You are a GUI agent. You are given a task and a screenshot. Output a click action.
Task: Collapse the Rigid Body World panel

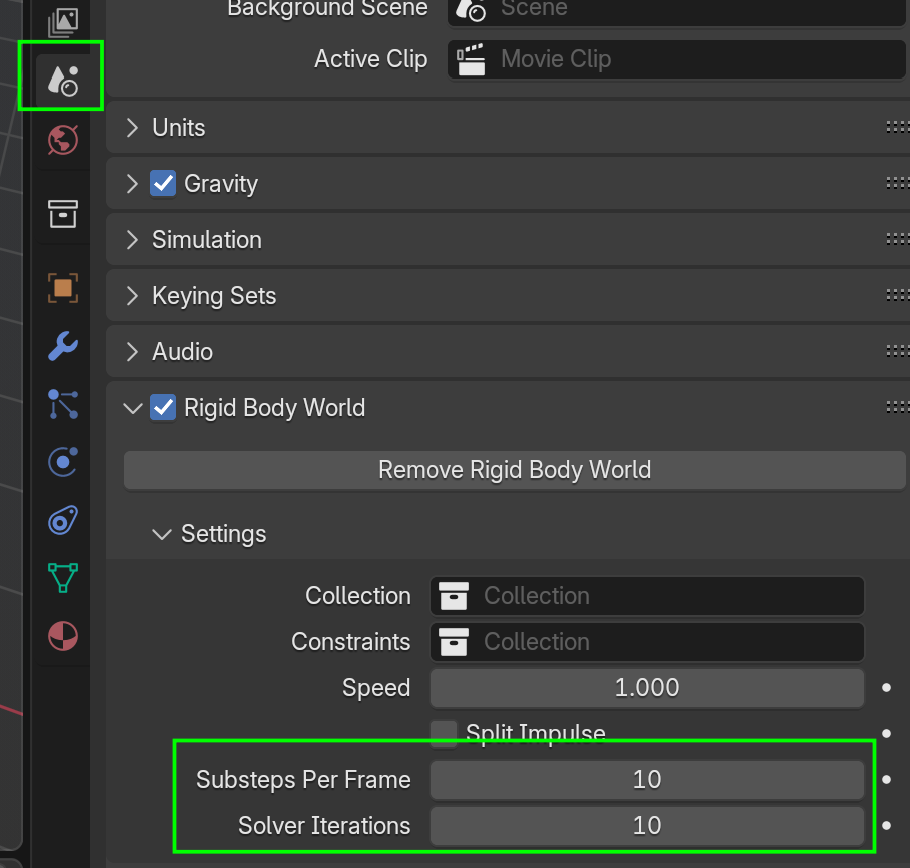(133, 408)
